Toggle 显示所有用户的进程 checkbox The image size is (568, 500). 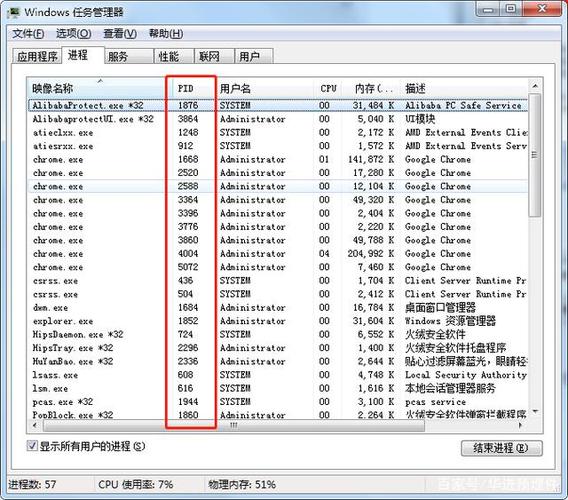(x=32, y=446)
